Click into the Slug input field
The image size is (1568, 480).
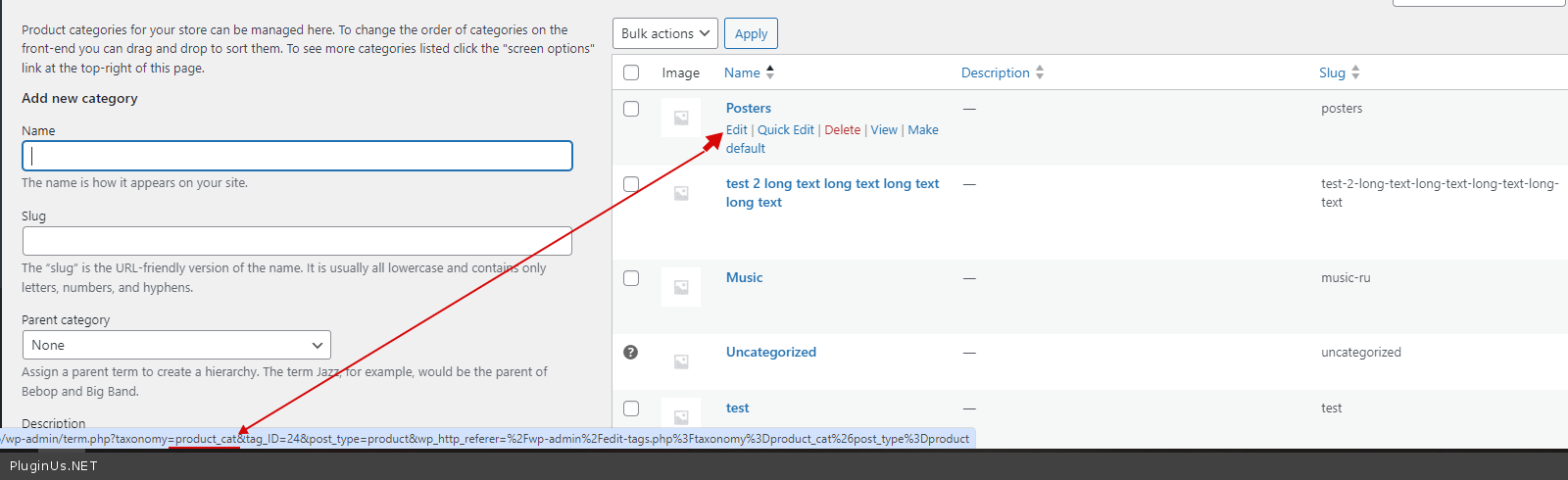[297, 241]
